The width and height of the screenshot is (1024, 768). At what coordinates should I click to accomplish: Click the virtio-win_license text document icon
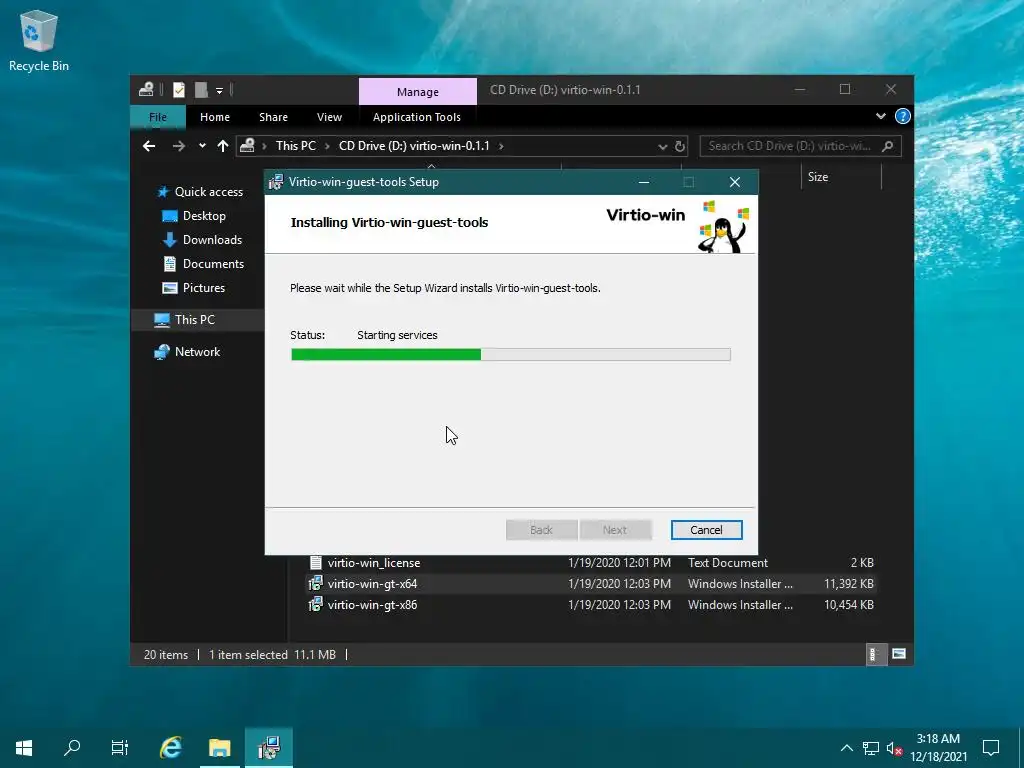(x=315, y=562)
